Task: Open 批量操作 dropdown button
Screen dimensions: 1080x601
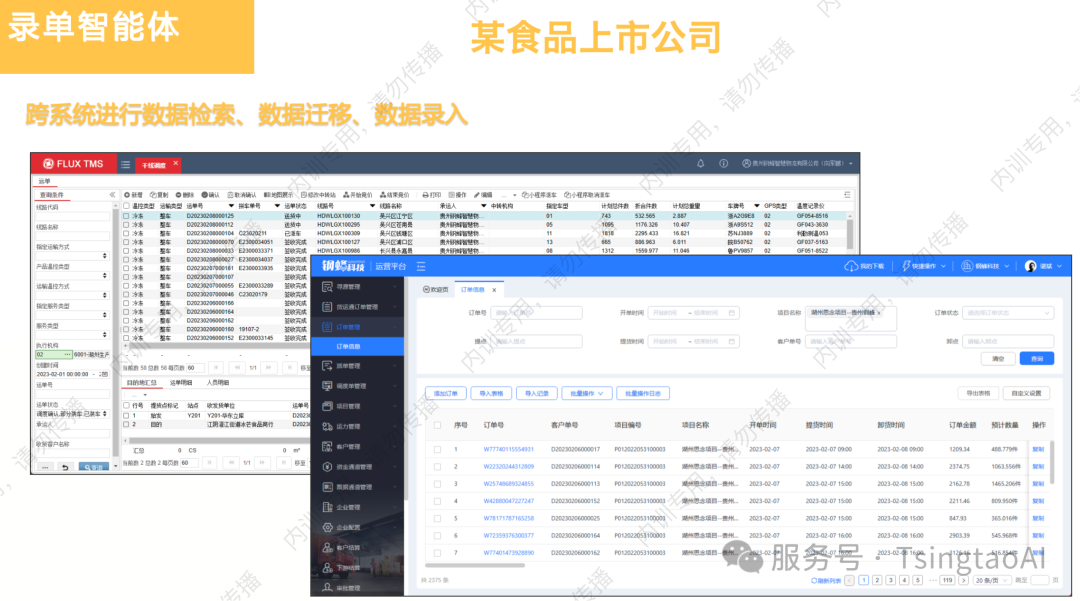Action: pos(586,393)
